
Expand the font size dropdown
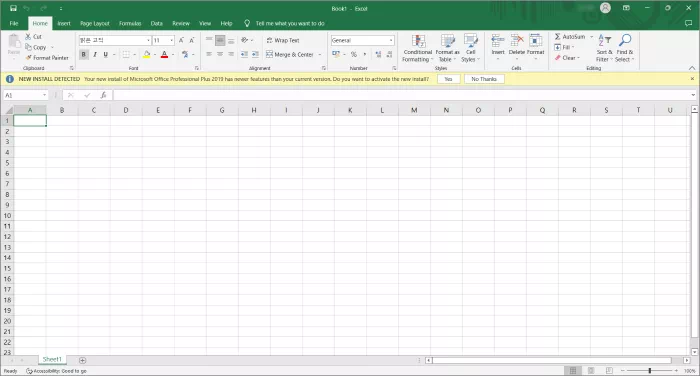coord(171,40)
